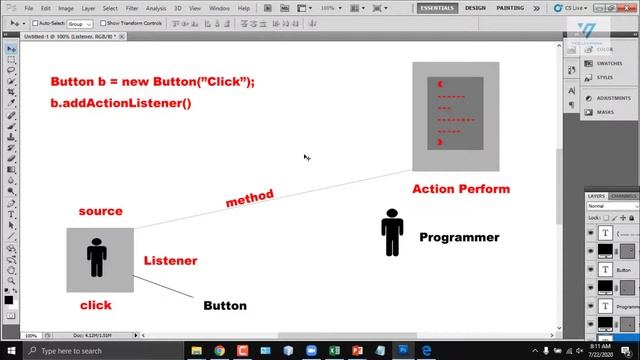Screen dimensions: 640x360
Task: Select the Move tool in the toolbox
Action: 11,49
